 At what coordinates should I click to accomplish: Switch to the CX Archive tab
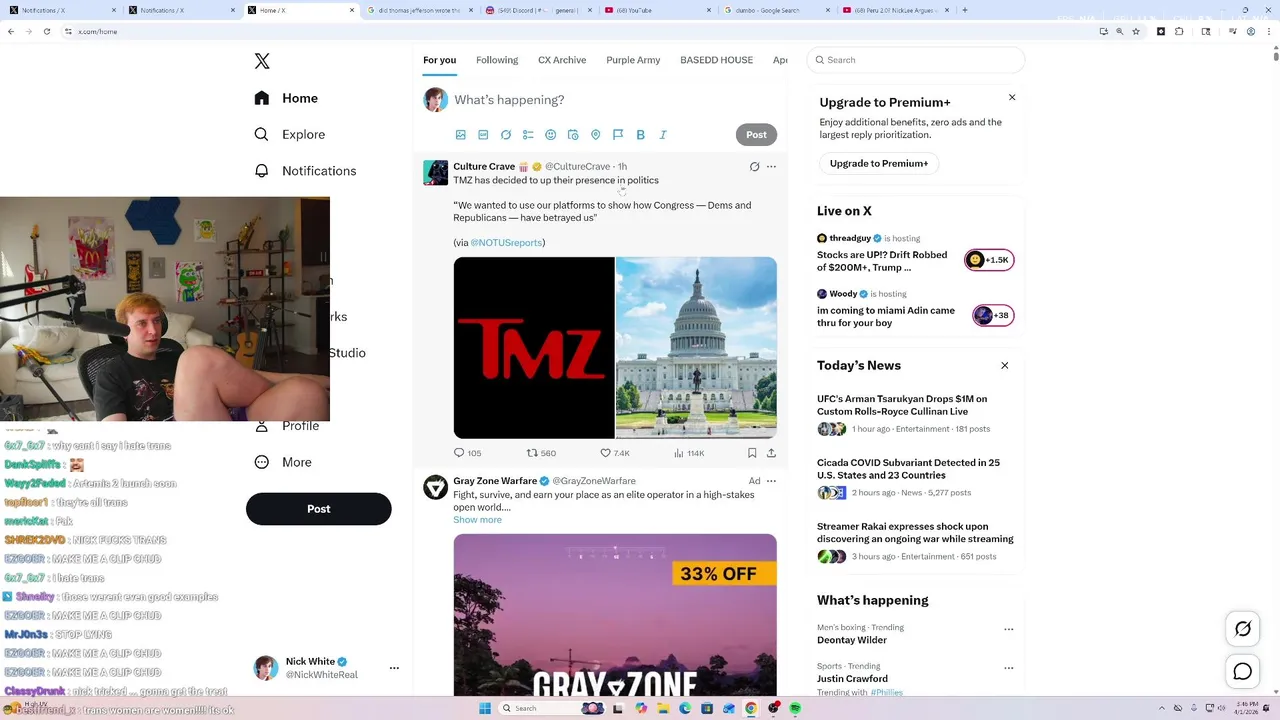[562, 60]
